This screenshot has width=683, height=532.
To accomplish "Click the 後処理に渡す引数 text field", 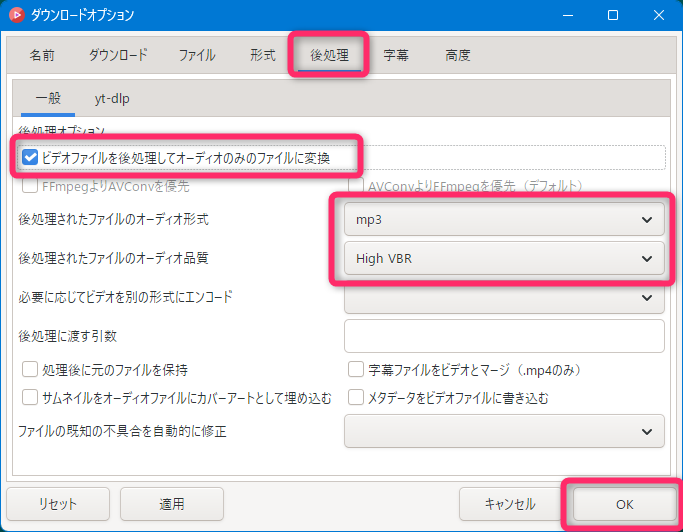I will 504,336.
